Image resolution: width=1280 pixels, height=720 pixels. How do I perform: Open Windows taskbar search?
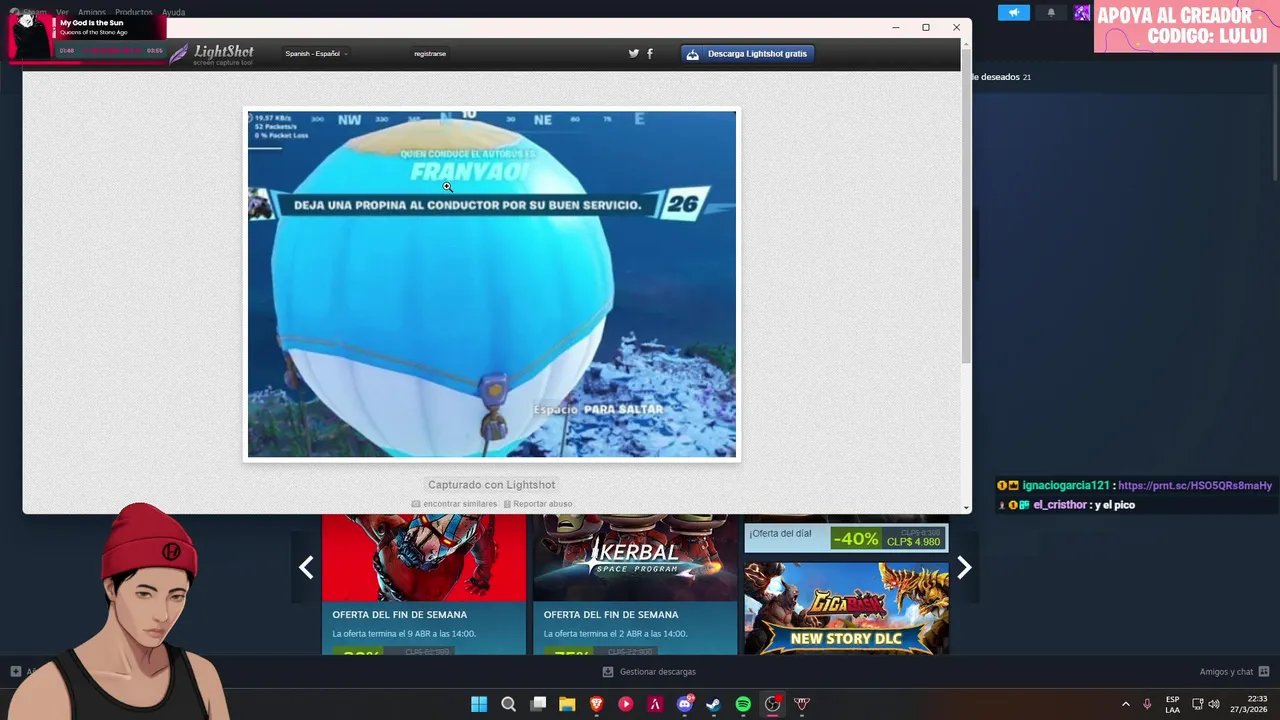[x=508, y=704]
